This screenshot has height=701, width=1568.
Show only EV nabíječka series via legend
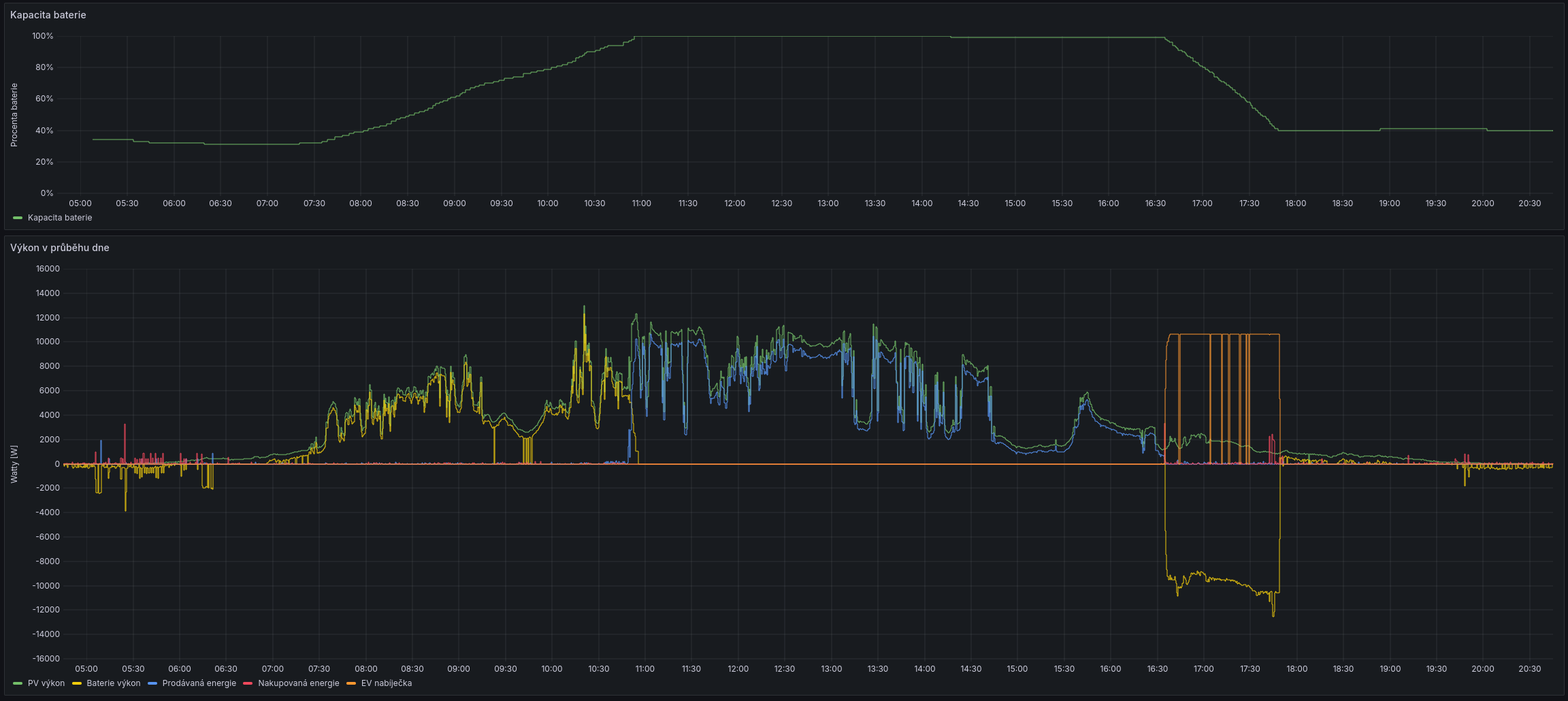click(386, 683)
